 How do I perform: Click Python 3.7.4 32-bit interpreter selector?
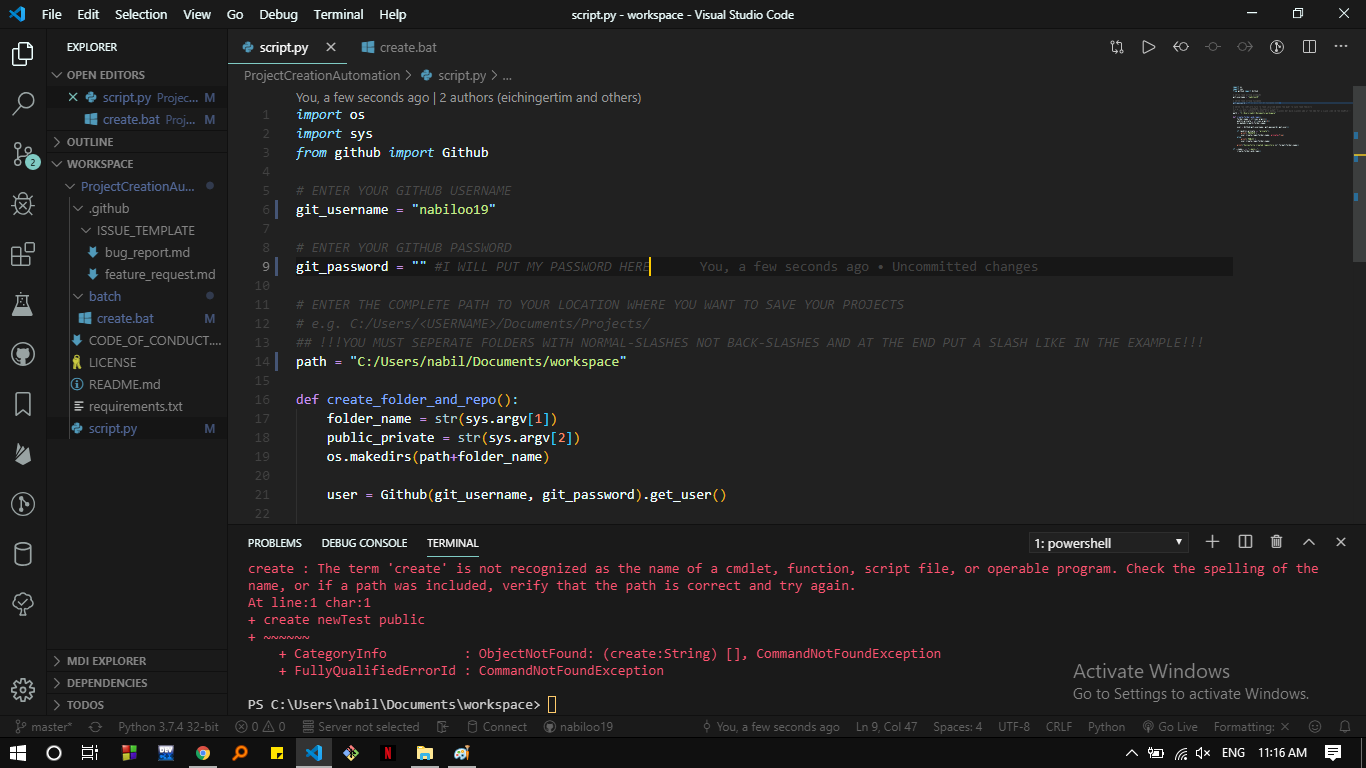pyautogui.click(x=168, y=727)
